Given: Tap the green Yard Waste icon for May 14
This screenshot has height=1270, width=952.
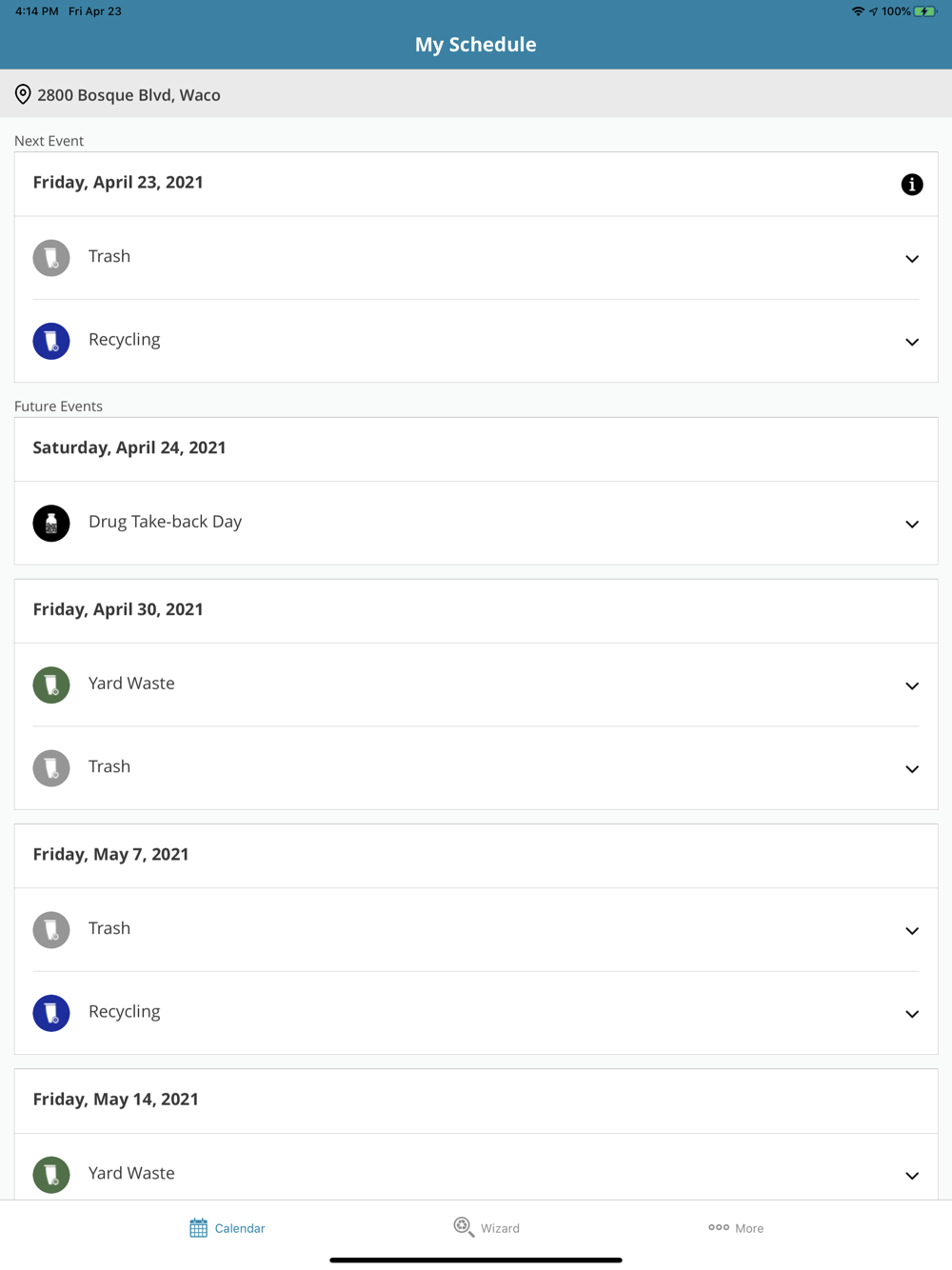Looking at the screenshot, I should (51, 1174).
